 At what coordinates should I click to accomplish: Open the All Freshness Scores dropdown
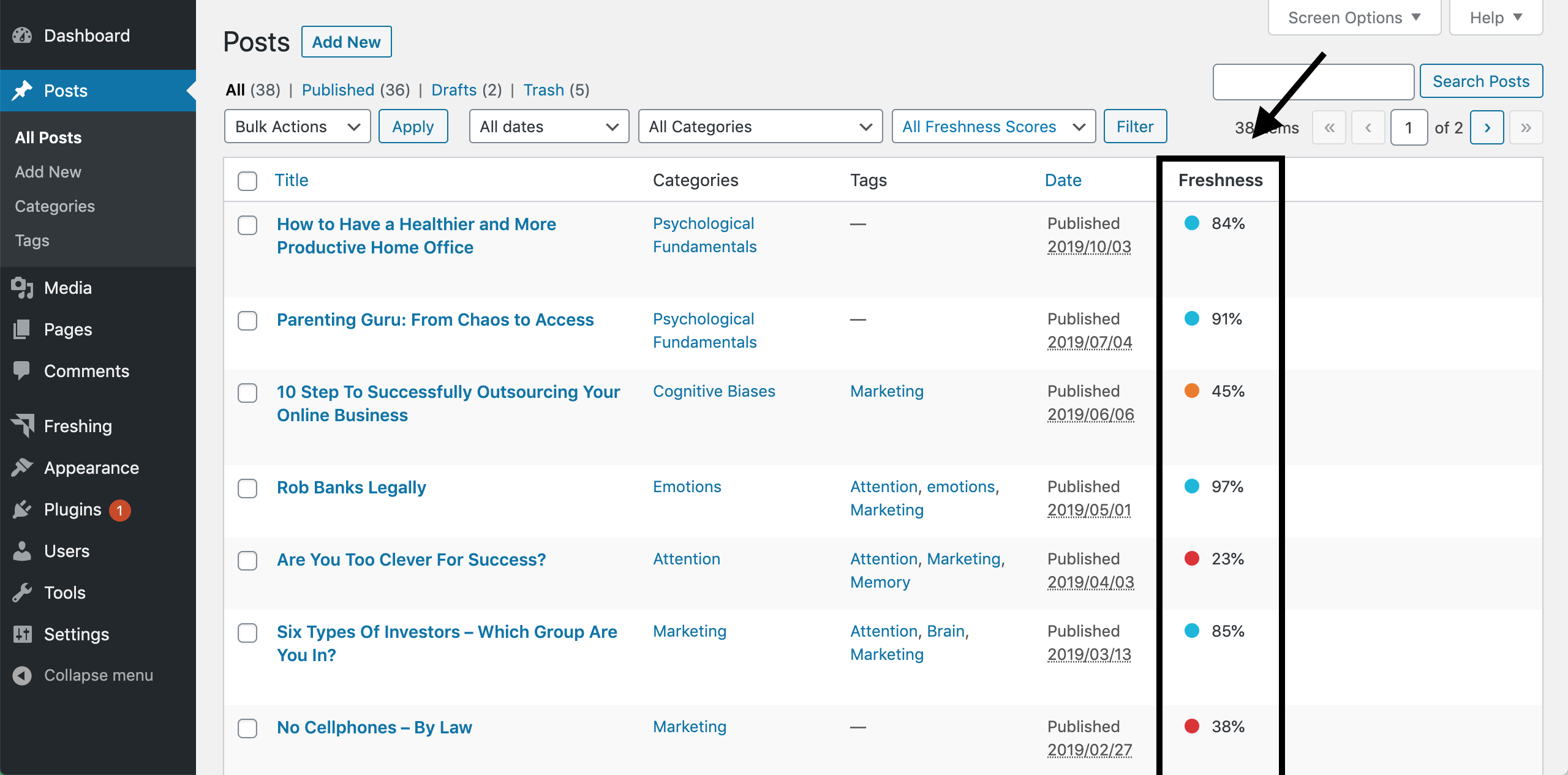pyautogui.click(x=993, y=127)
